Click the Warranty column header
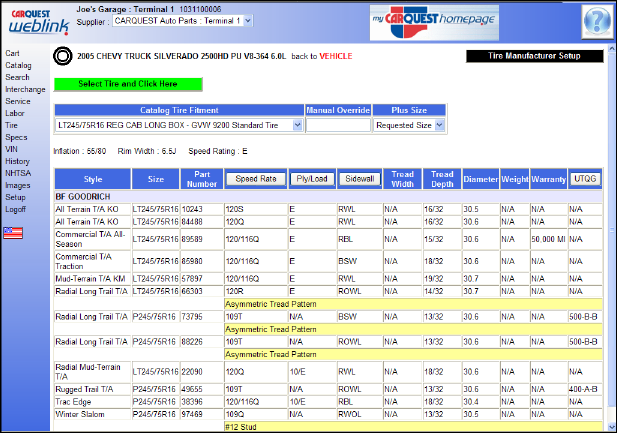 pos(549,179)
